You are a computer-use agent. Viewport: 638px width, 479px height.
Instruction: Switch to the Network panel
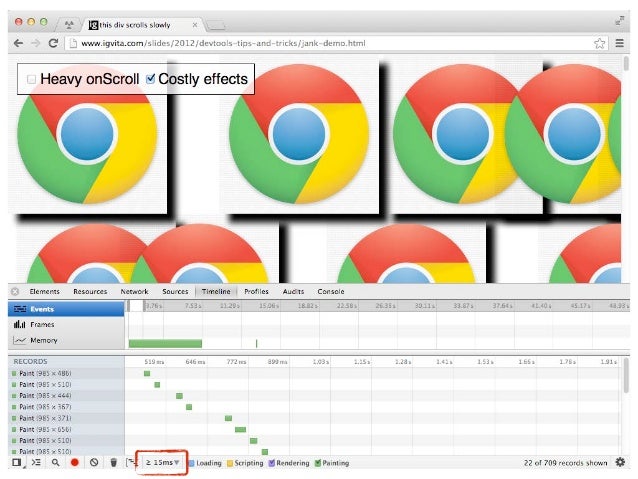tap(134, 291)
